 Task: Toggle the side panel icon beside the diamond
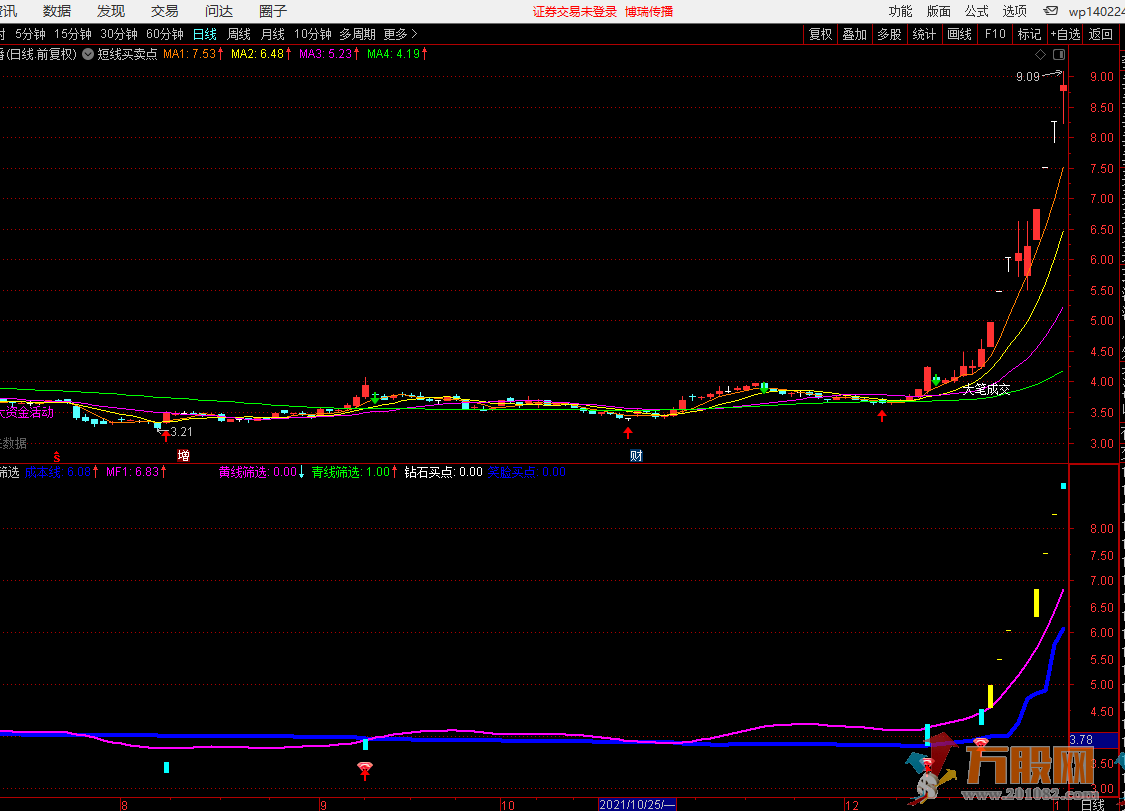click(1059, 55)
